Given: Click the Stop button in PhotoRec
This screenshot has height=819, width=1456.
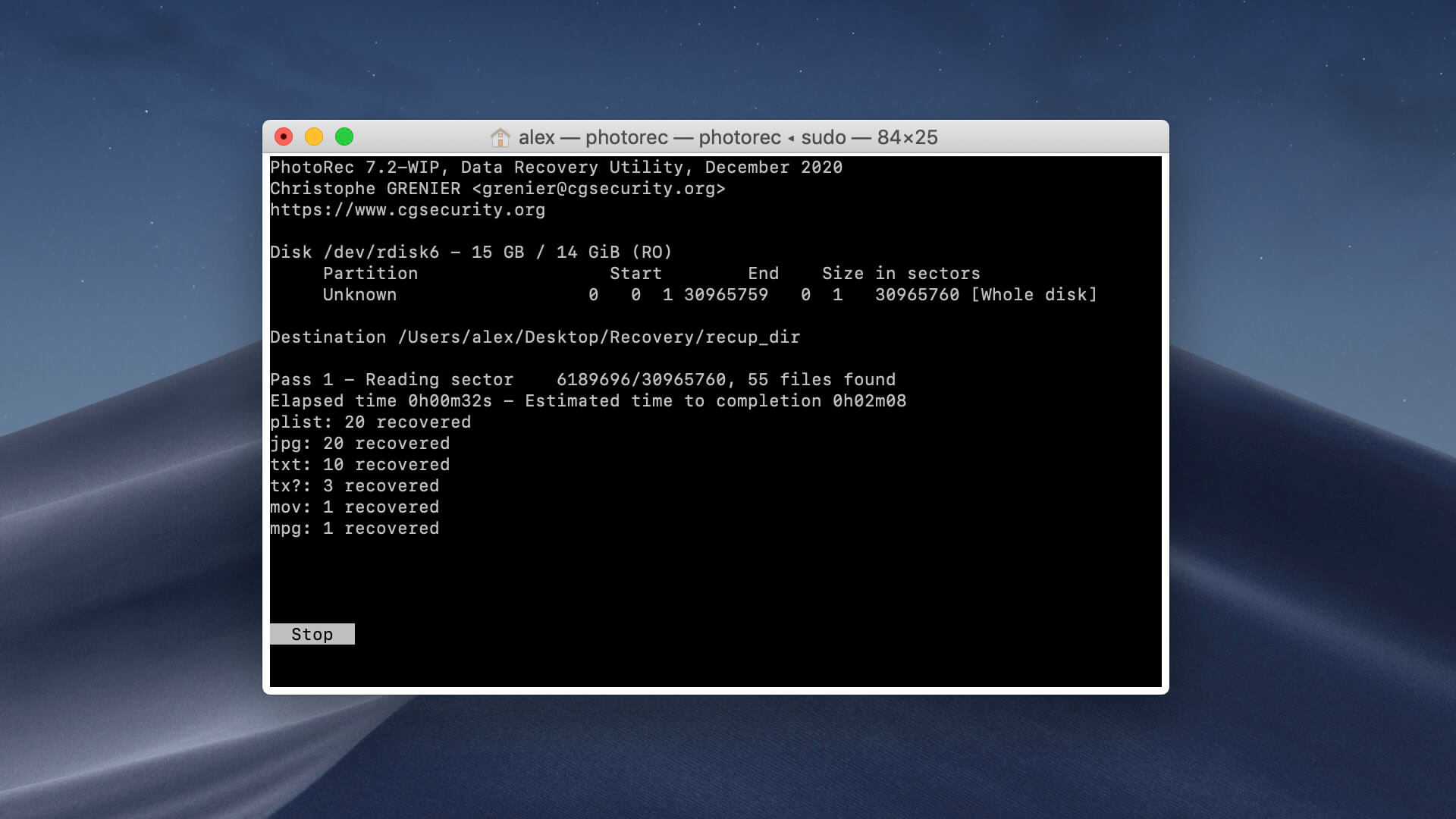Looking at the screenshot, I should coord(312,634).
